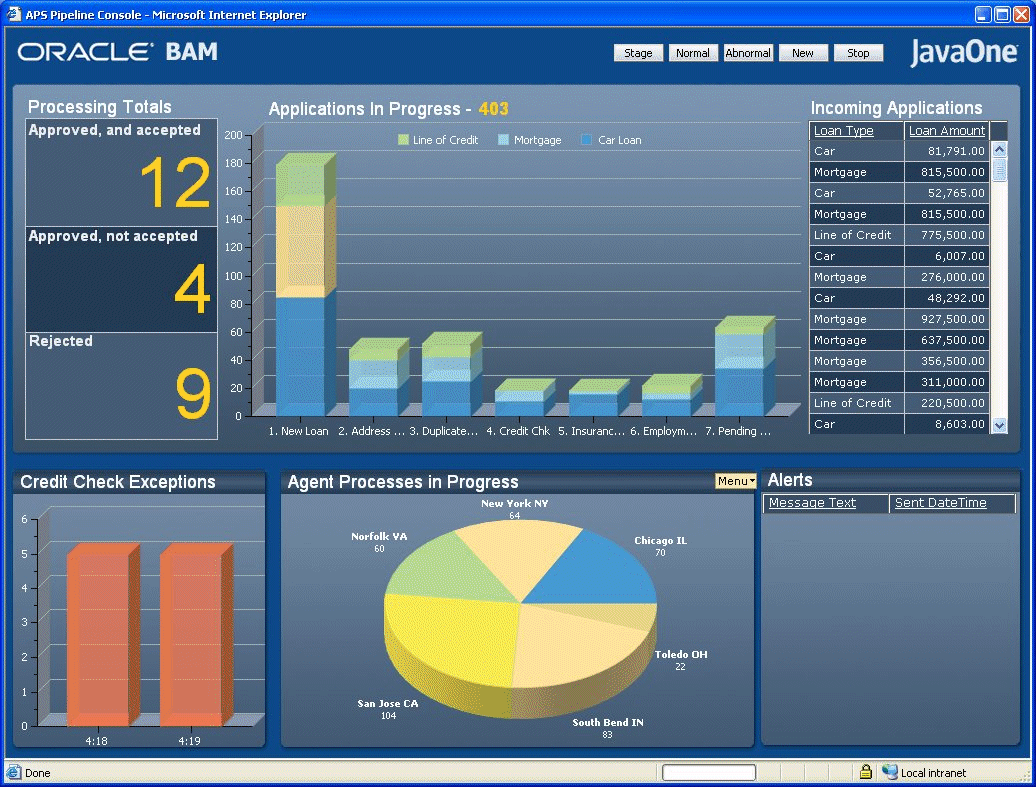Click the 4:18 credit check exception bar
The image size is (1036, 787).
(103, 634)
